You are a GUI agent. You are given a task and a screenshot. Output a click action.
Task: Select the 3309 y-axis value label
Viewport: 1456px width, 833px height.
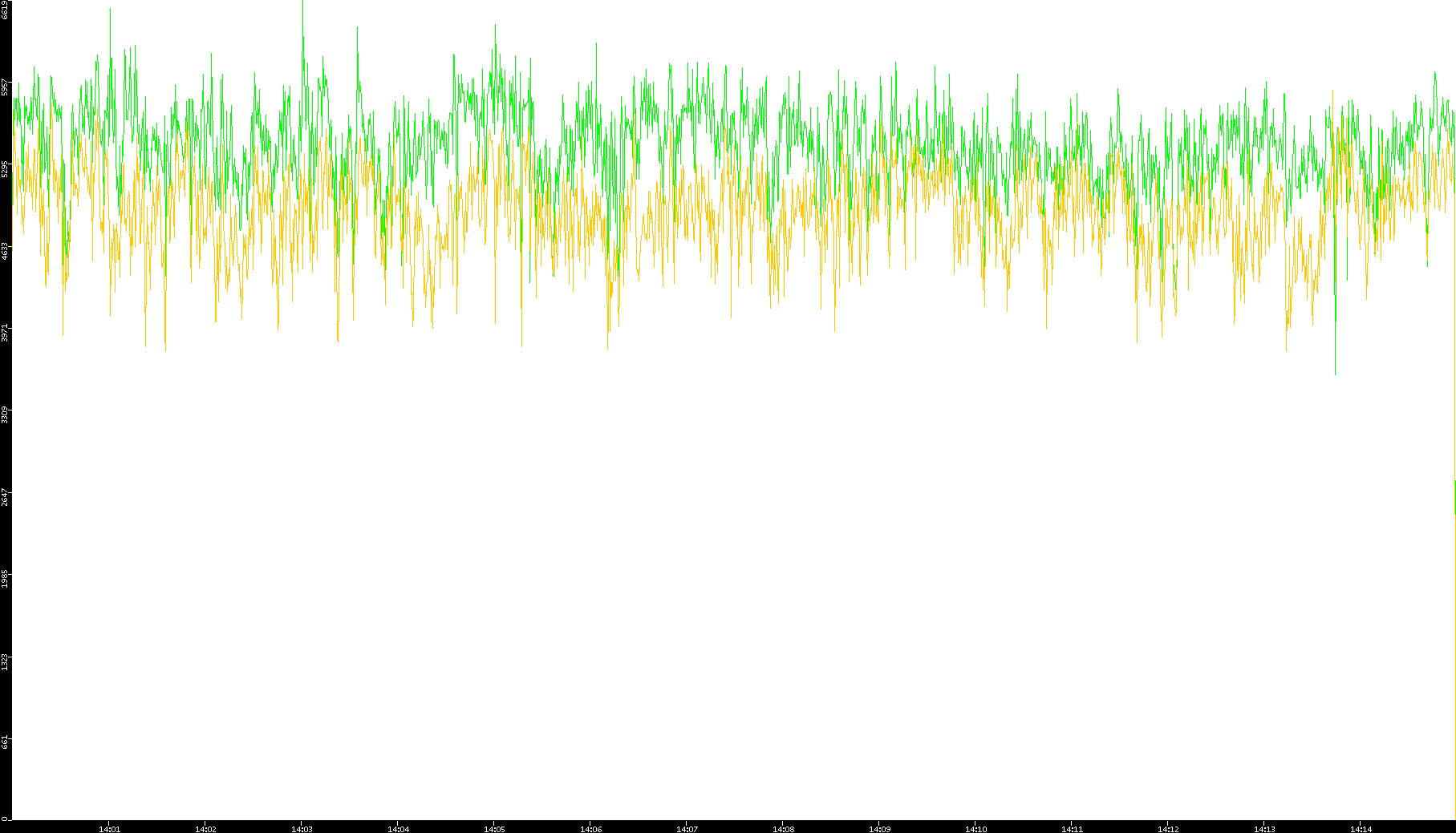[x=6, y=414]
